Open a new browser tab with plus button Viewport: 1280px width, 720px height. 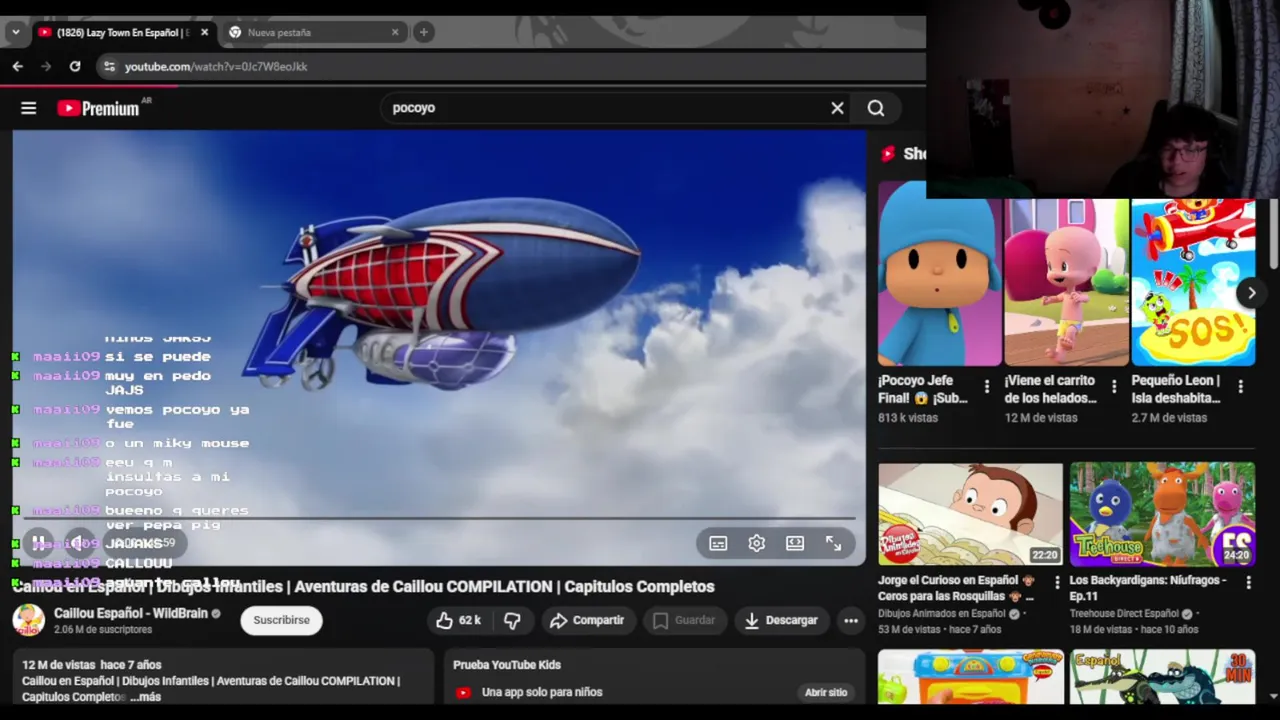pyautogui.click(x=423, y=32)
